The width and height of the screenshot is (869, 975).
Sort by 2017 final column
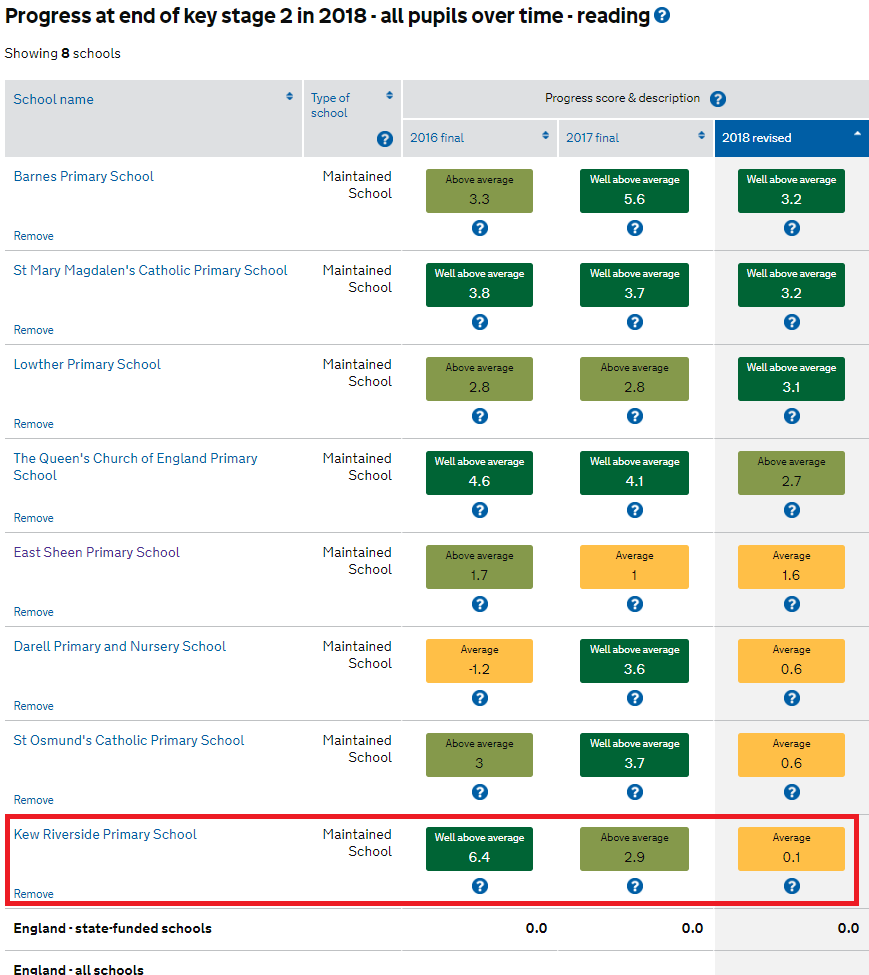(702, 136)
